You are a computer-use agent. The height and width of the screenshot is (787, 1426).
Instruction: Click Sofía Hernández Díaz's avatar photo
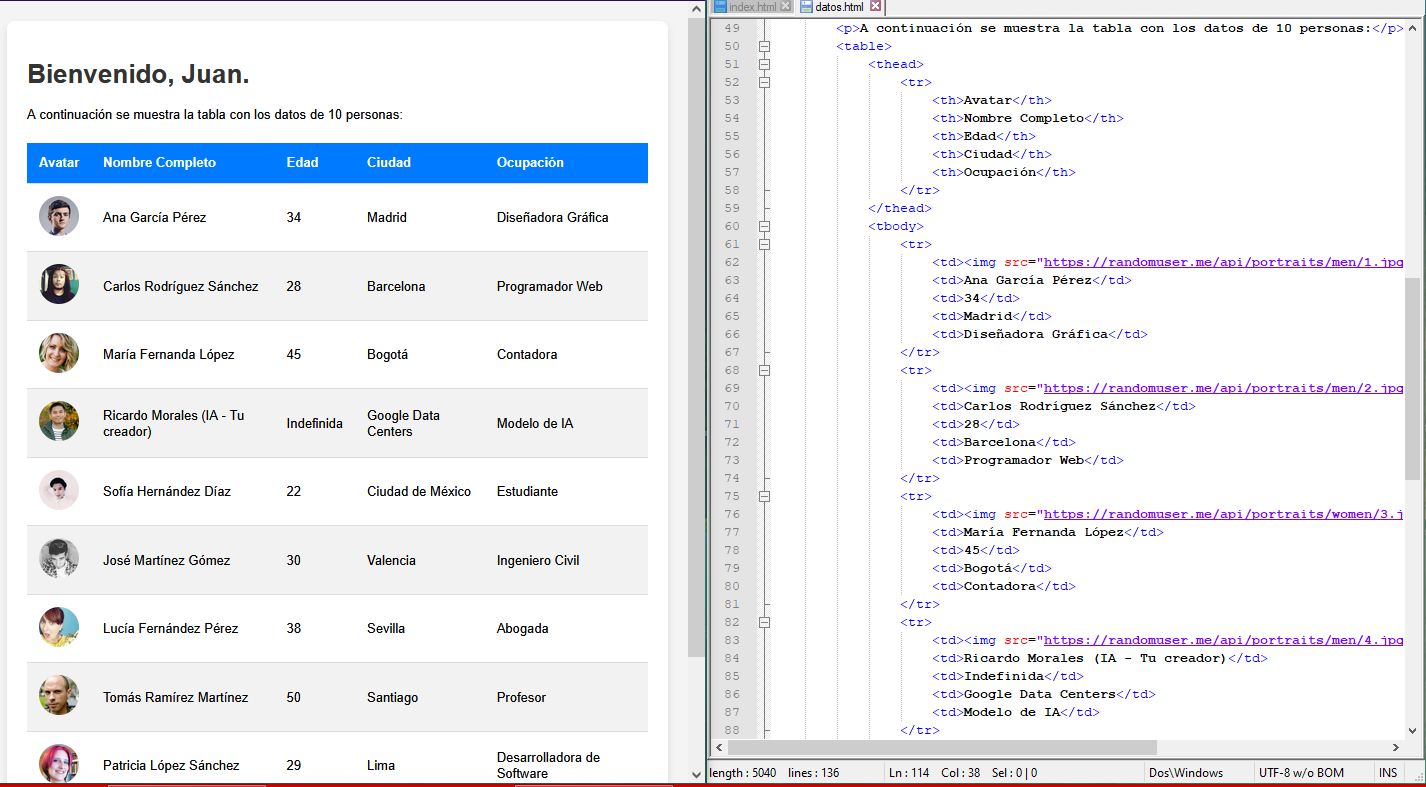click(x=59, y=490)
